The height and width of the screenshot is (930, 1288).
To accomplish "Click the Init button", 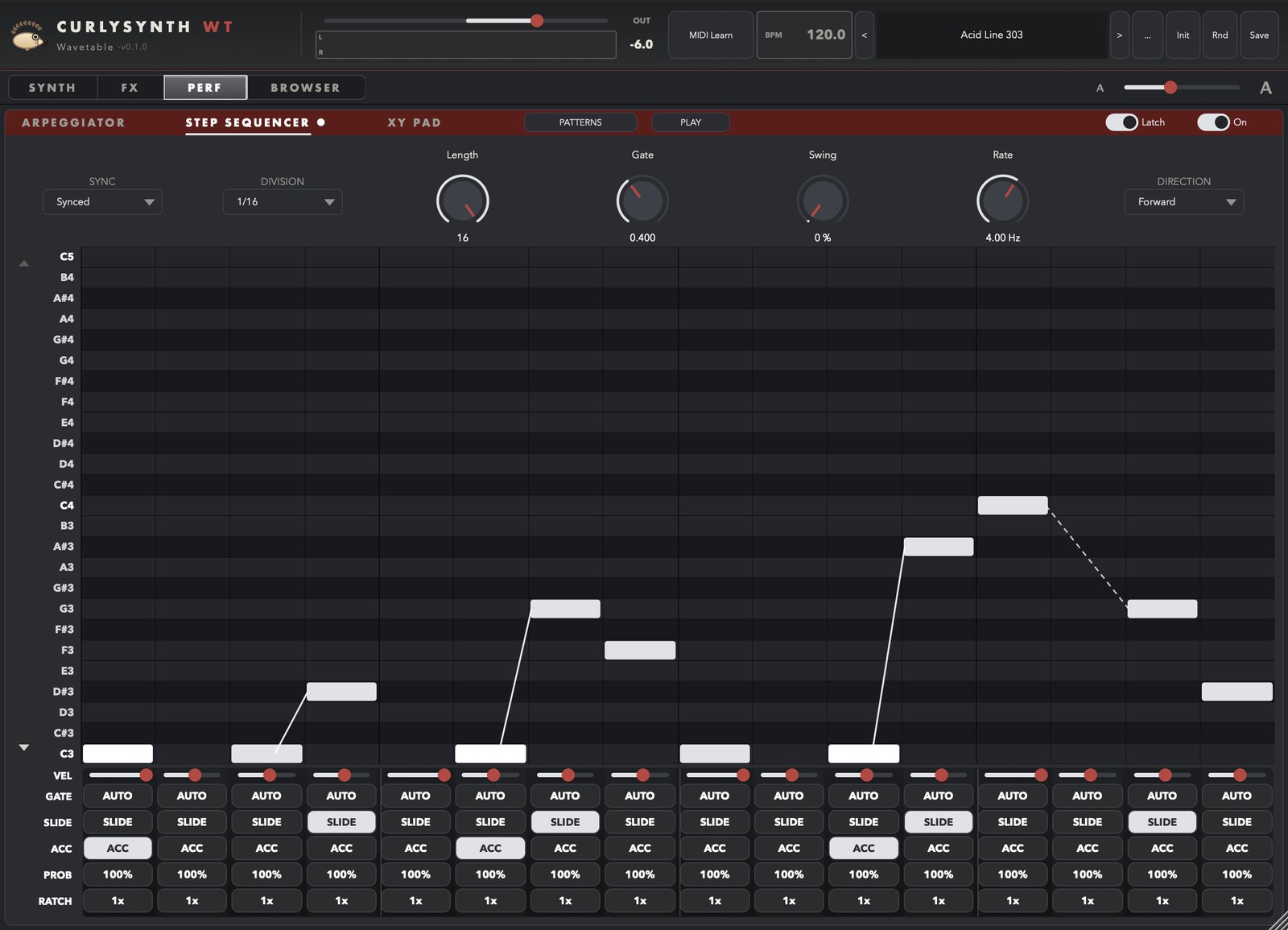I will (x=1183, y=35).
